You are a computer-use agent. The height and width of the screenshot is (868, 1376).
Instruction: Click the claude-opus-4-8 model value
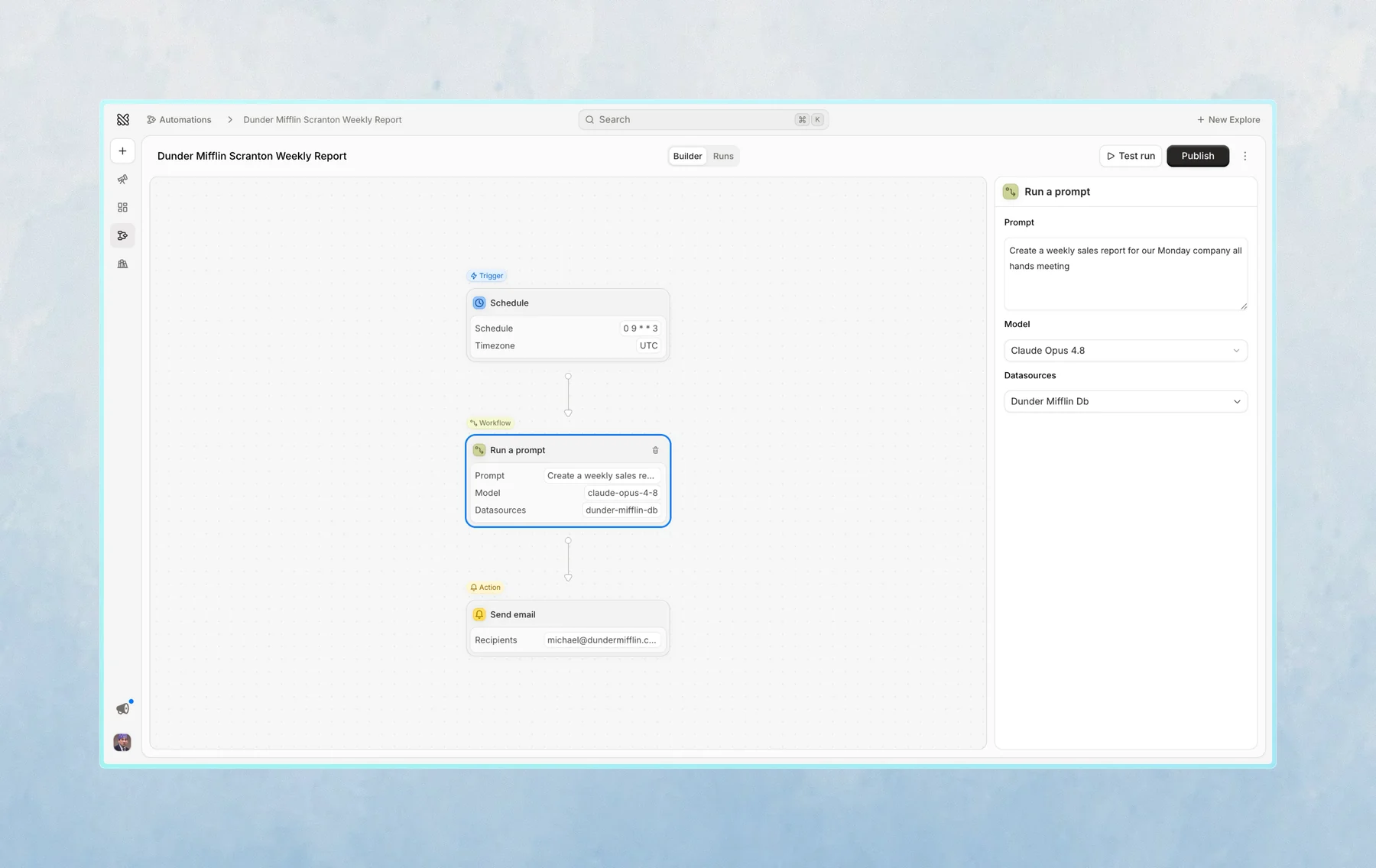coord(622,493)
